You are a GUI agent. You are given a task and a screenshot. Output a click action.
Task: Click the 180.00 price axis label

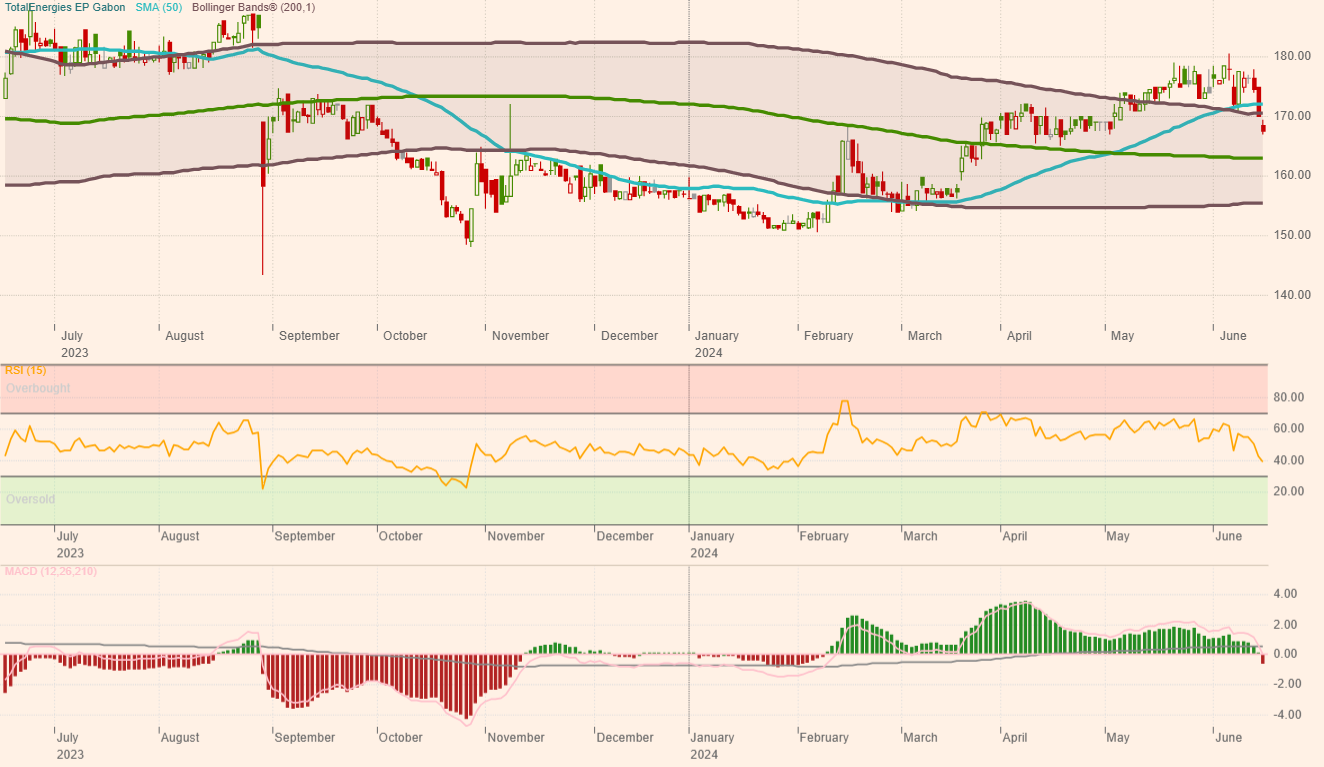[1294, 56]
